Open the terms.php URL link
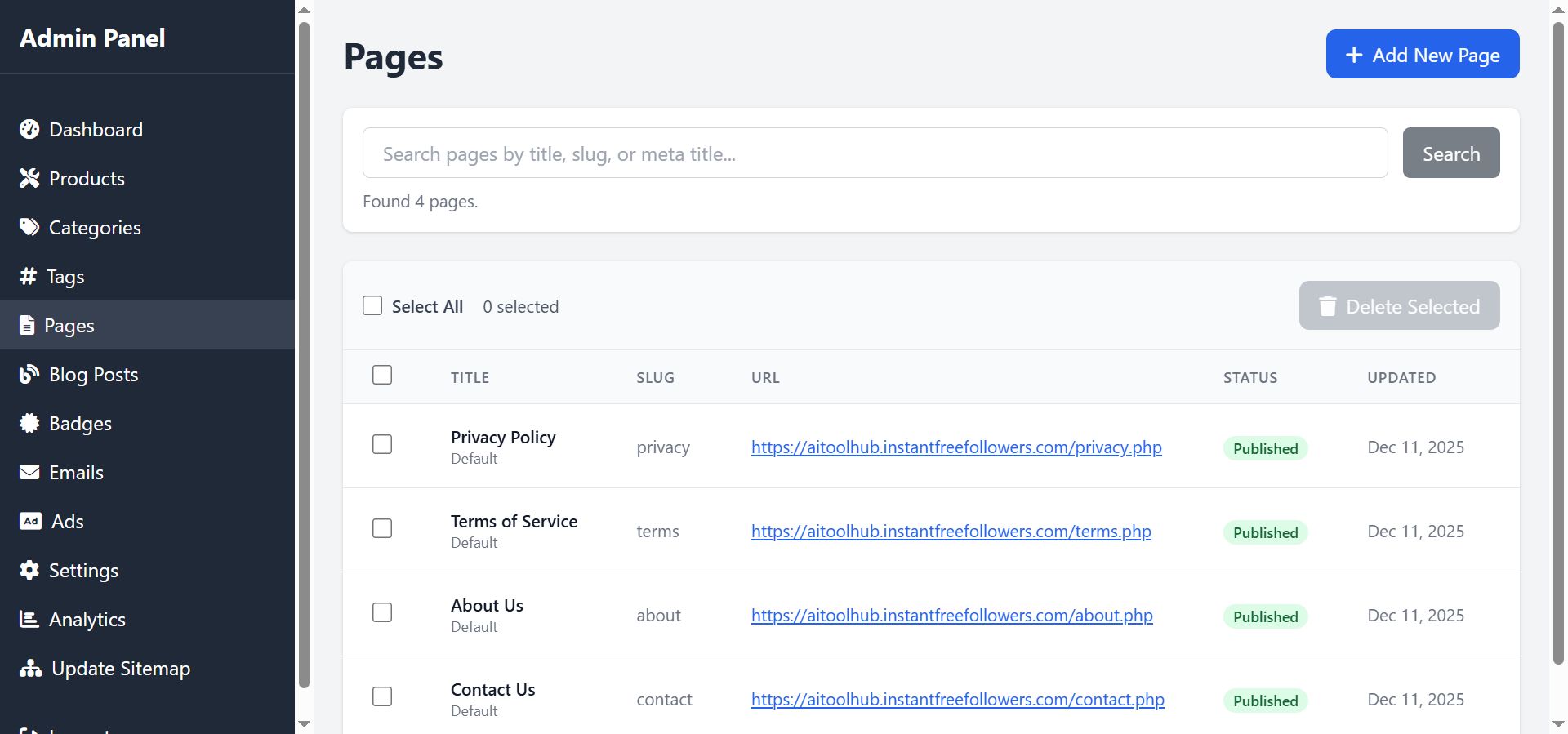Viewport: 1568px width, 734px height. pos(951,532)
